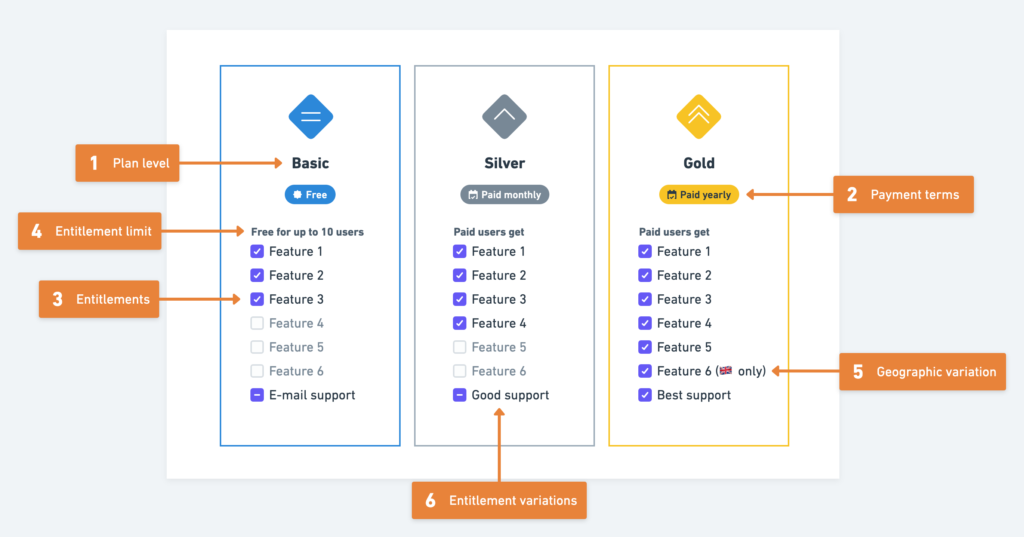
Task: Click the yellow Gold plan diamond icon
Action: (x=699, y=117)
